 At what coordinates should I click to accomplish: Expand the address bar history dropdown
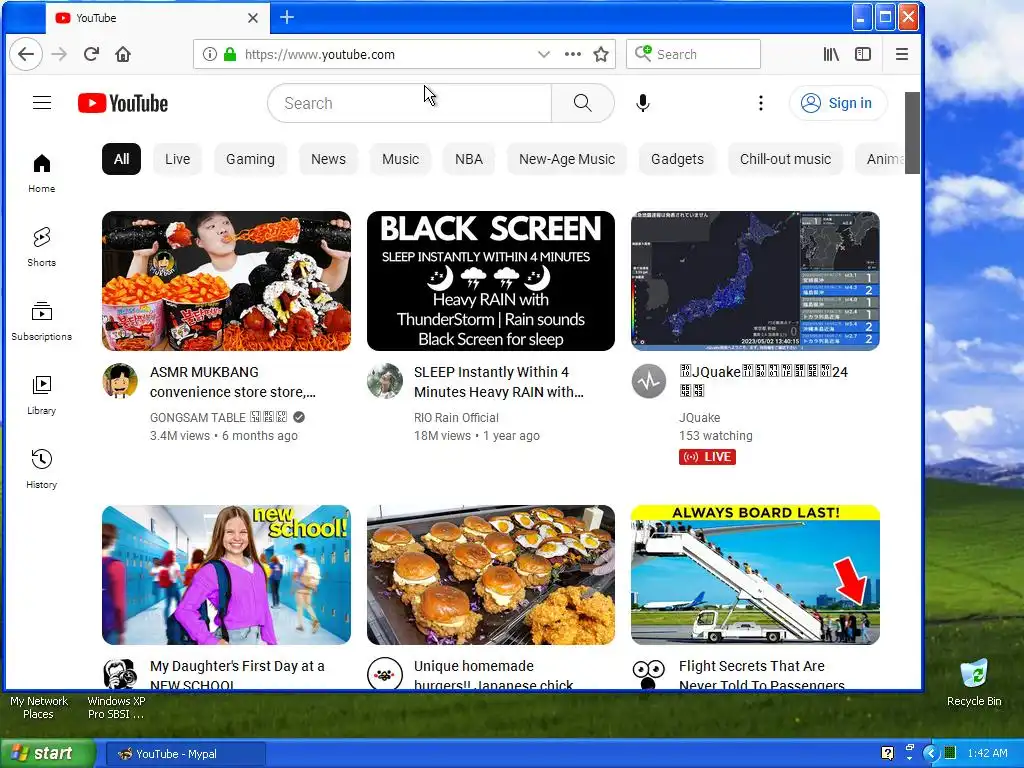[543, 54]
